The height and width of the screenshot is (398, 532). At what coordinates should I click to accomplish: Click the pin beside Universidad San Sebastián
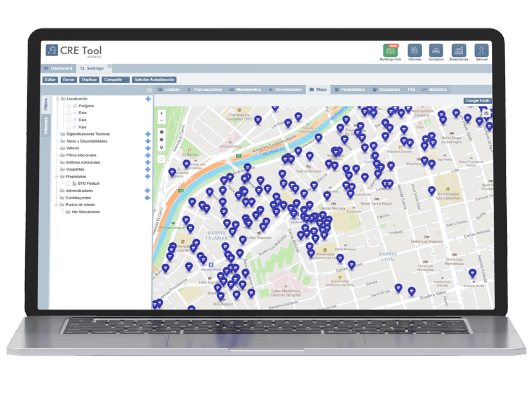pyautogui.click(x=432, y=190)
